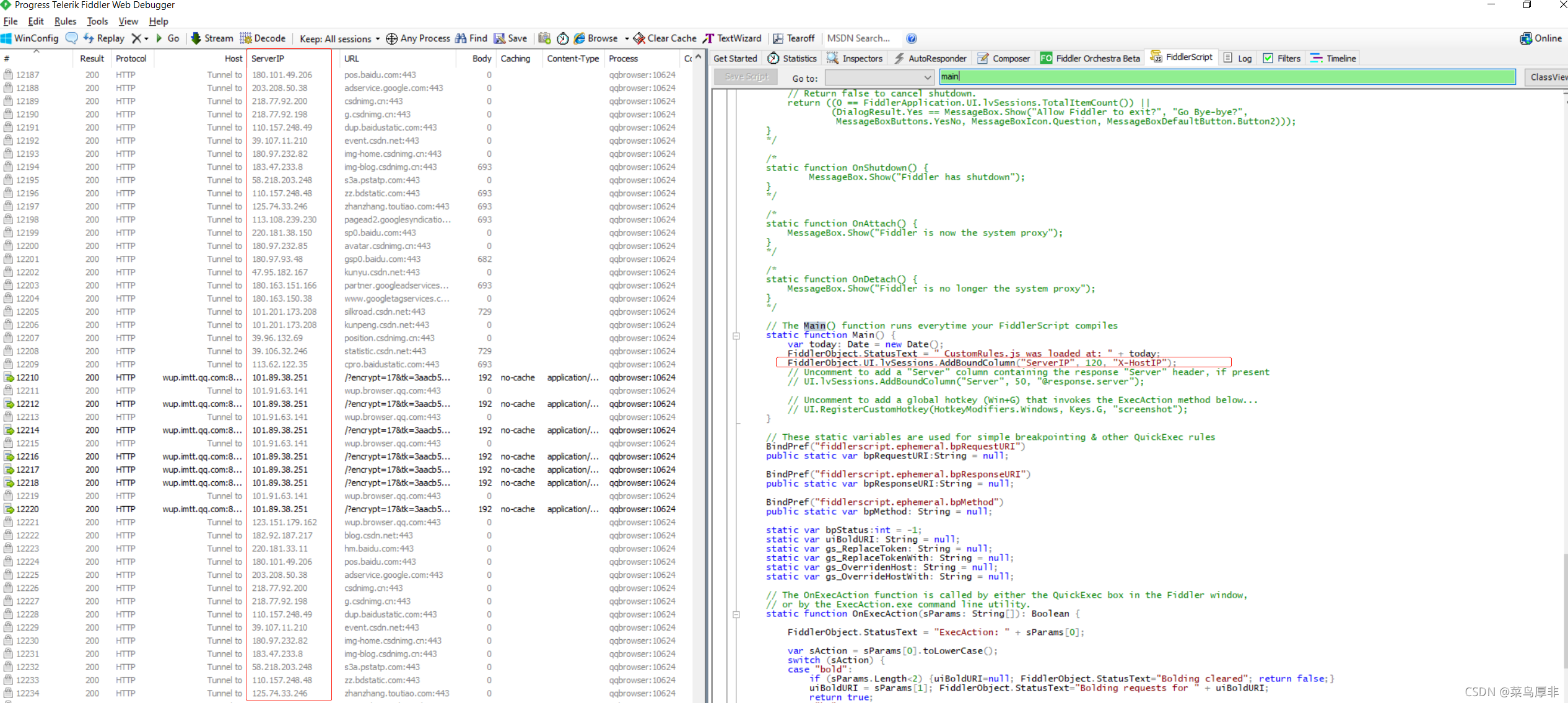This screenshot has width=1568, height=703.
Task: Sort by the Protocol column header
Action: click(x=132, y=58)
